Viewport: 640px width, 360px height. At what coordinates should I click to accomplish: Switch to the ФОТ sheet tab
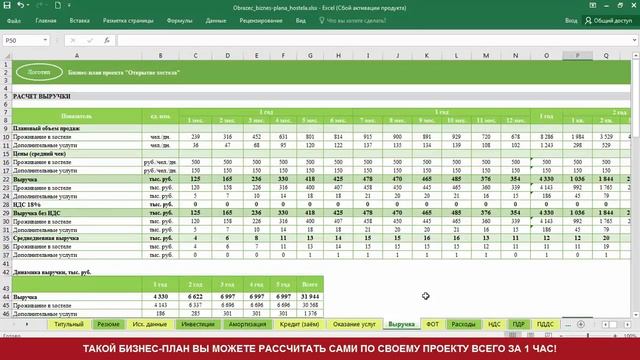432,324
